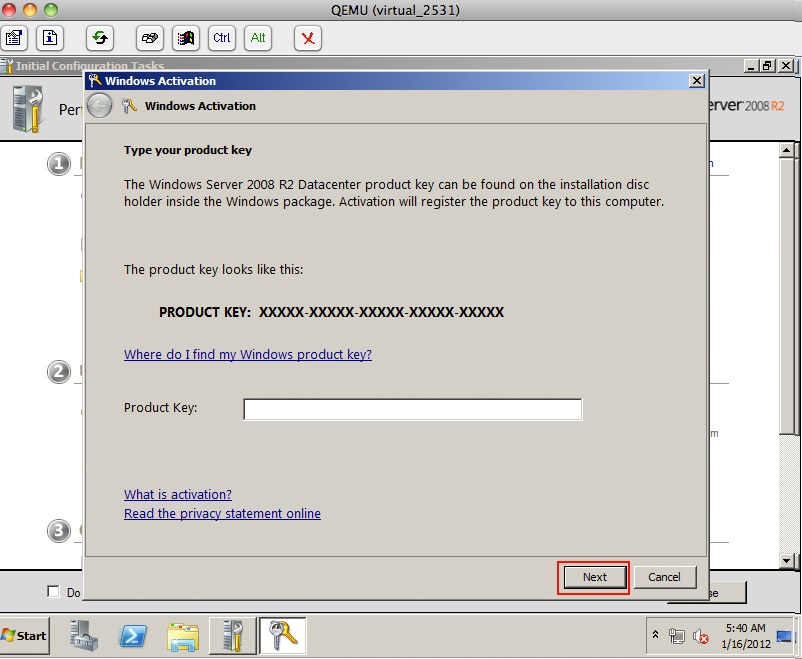Click the muted speaker tray icon
The image size is (802, 659).
(x=700, y=636)
